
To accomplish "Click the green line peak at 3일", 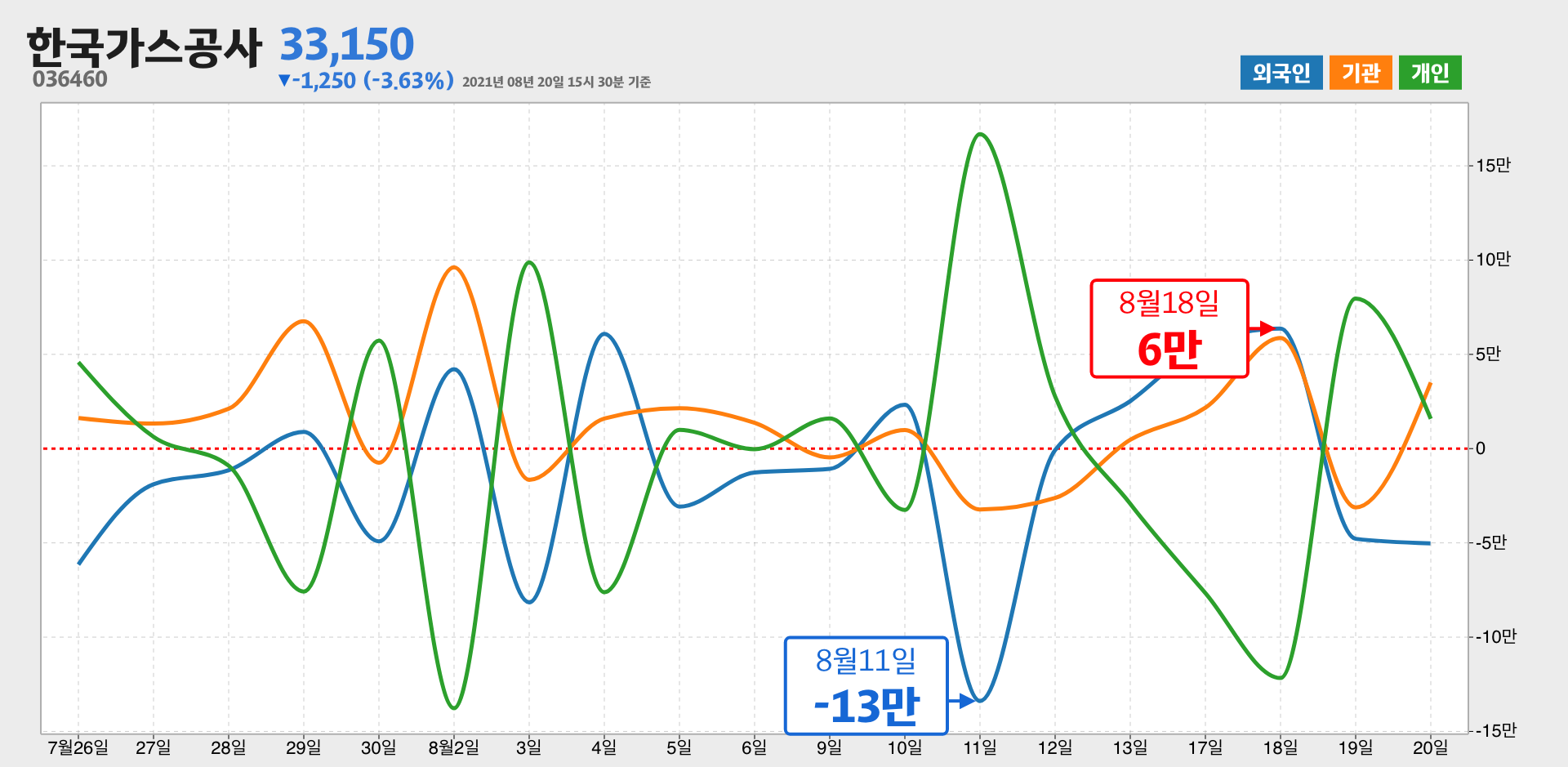I will [529, 262].
